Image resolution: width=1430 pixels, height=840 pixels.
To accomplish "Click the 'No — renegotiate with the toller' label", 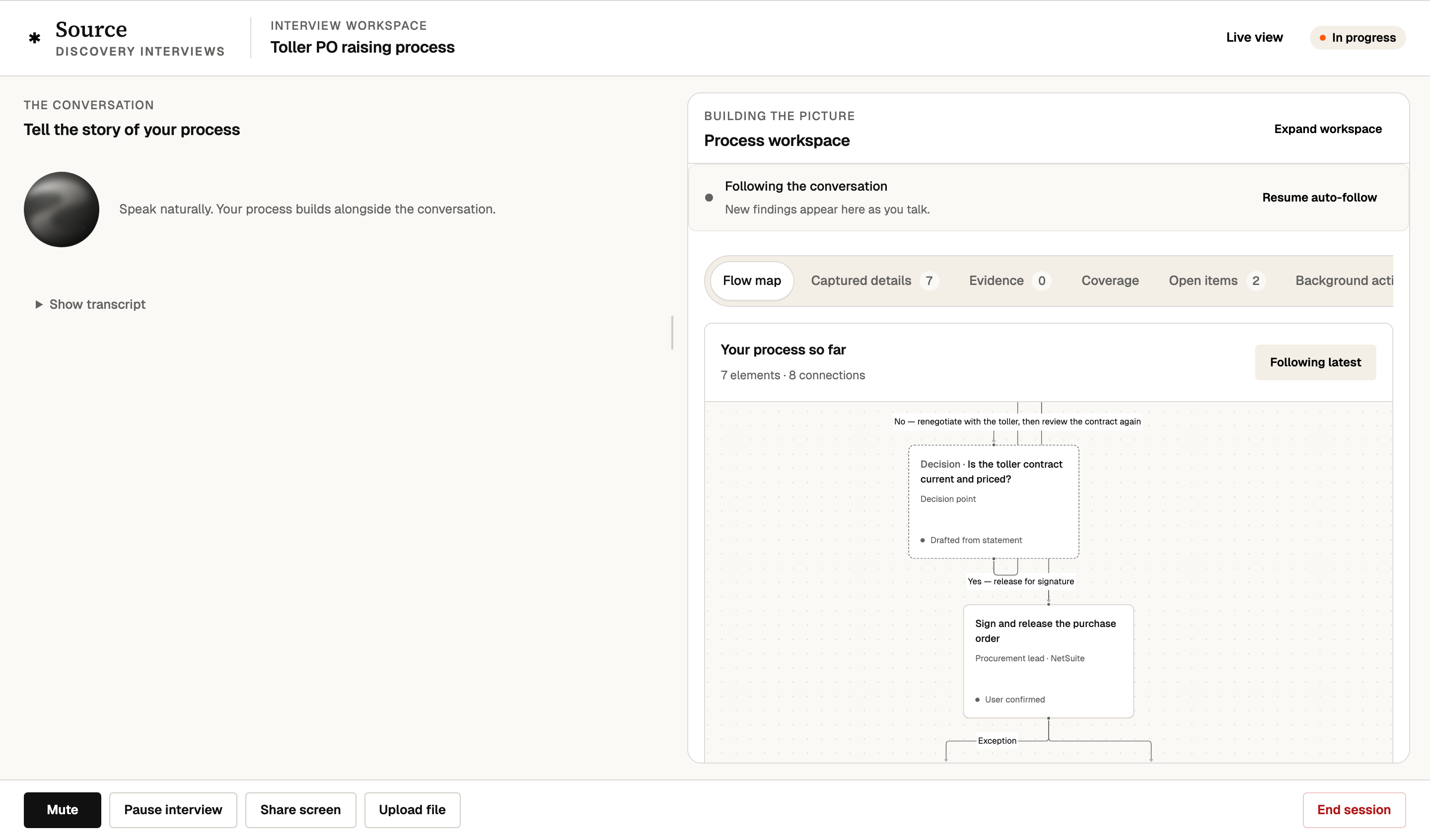I will point(1017,421).
